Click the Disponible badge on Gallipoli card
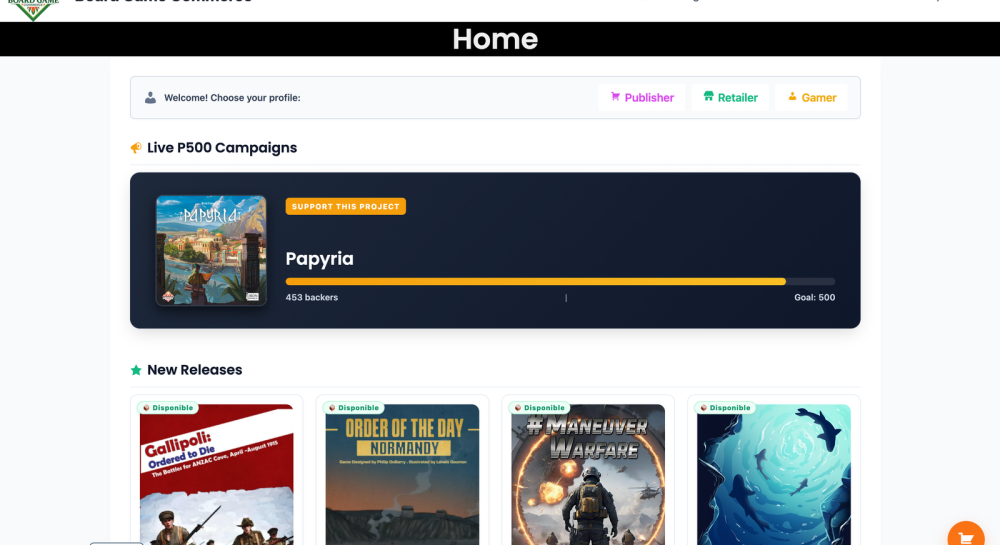Image resolution: width=1000 pixels, height=545 pixels. point(168,408)
